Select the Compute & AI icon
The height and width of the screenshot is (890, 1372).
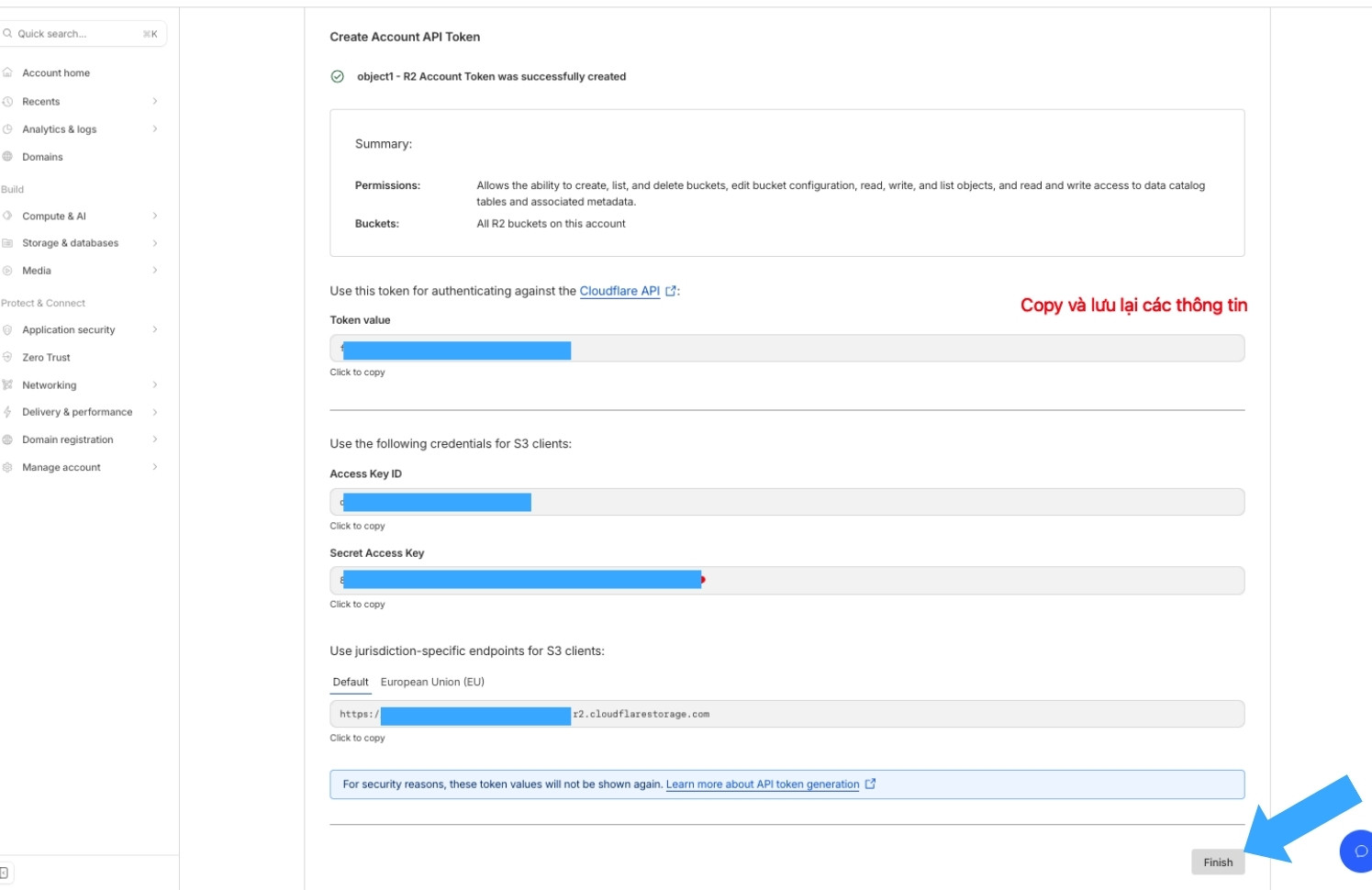coord(7,216)
